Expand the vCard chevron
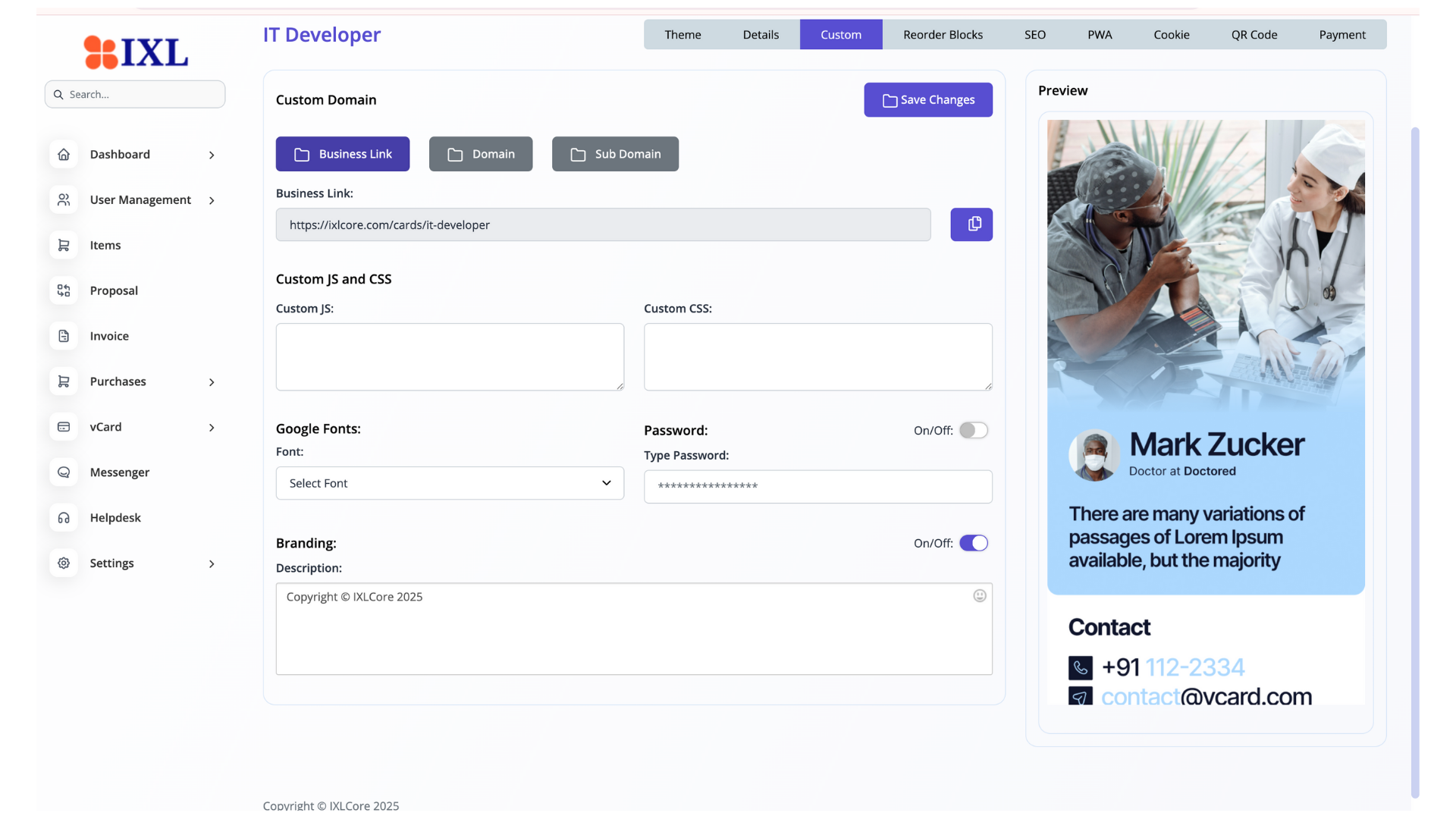Viewport: 1456px width, 819px height. click(212, 428)
